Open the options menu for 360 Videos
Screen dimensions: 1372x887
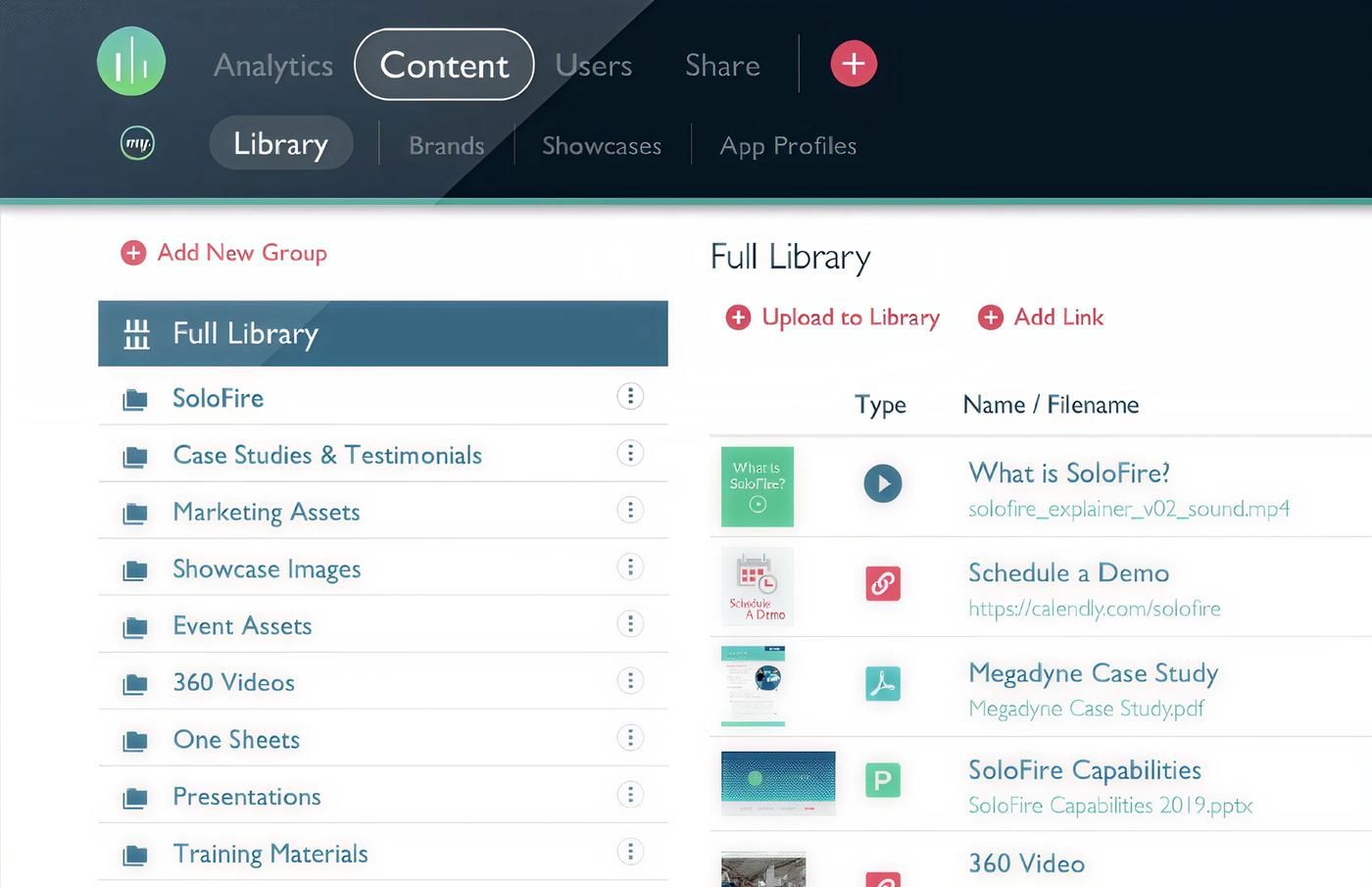[630, 680]
